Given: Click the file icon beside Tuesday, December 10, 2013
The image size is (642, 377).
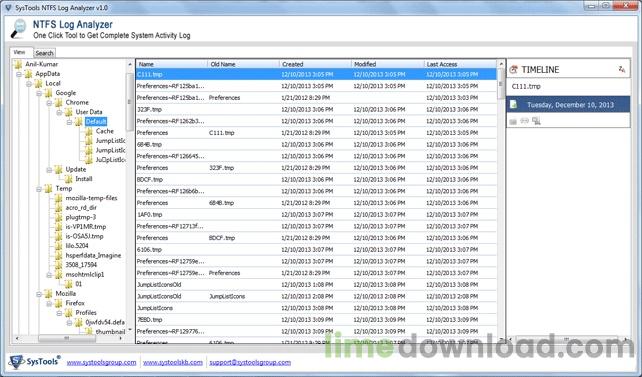Looking at the screenshot, I should pos(513,105).
